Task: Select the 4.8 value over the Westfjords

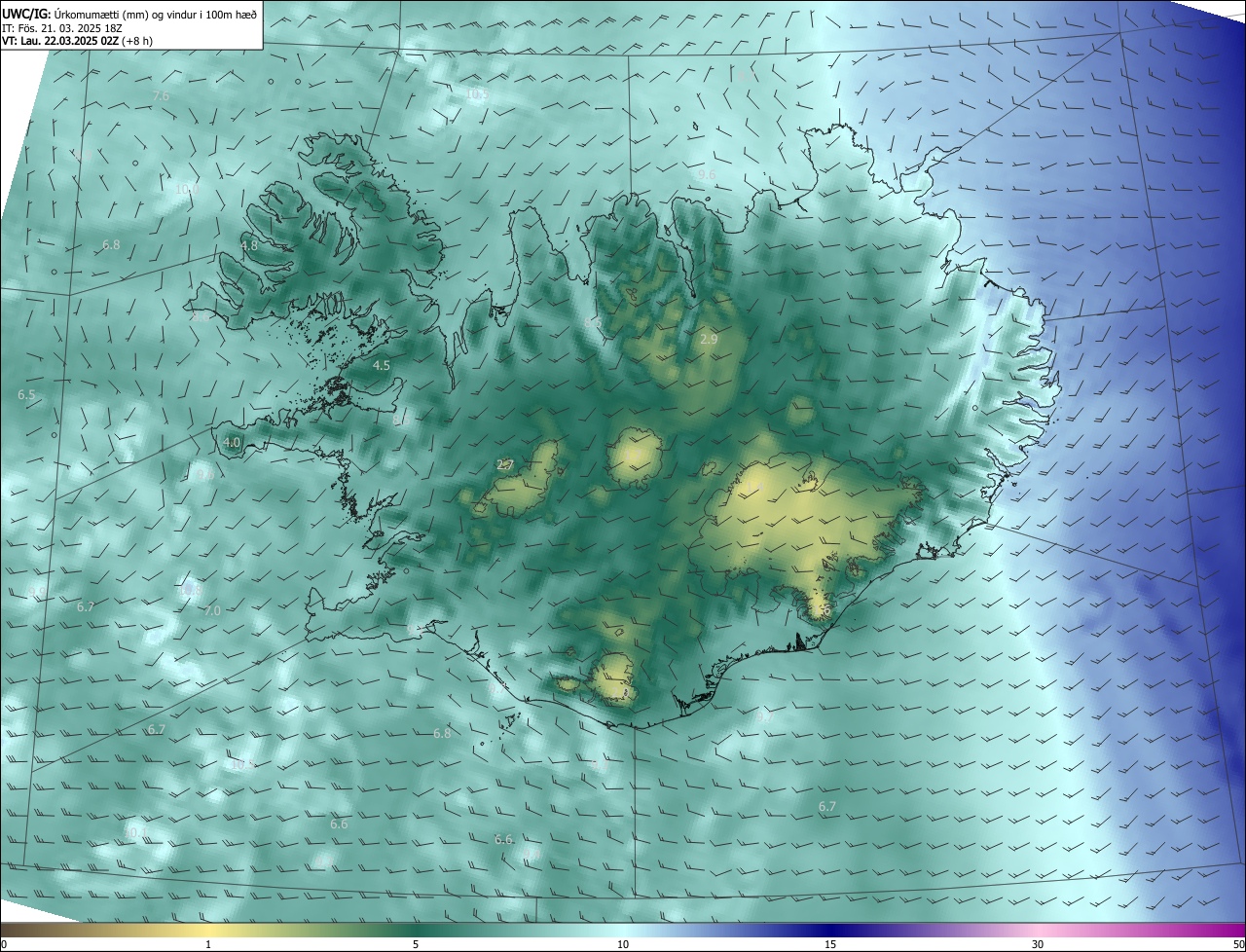Action: pyautogui.click(x=249, y=246)
